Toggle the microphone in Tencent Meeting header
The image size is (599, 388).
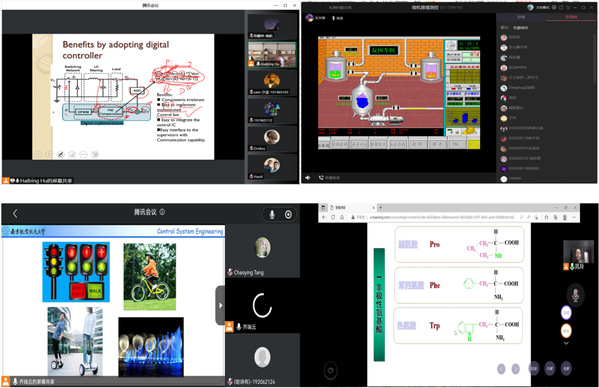tap(272, 215)
